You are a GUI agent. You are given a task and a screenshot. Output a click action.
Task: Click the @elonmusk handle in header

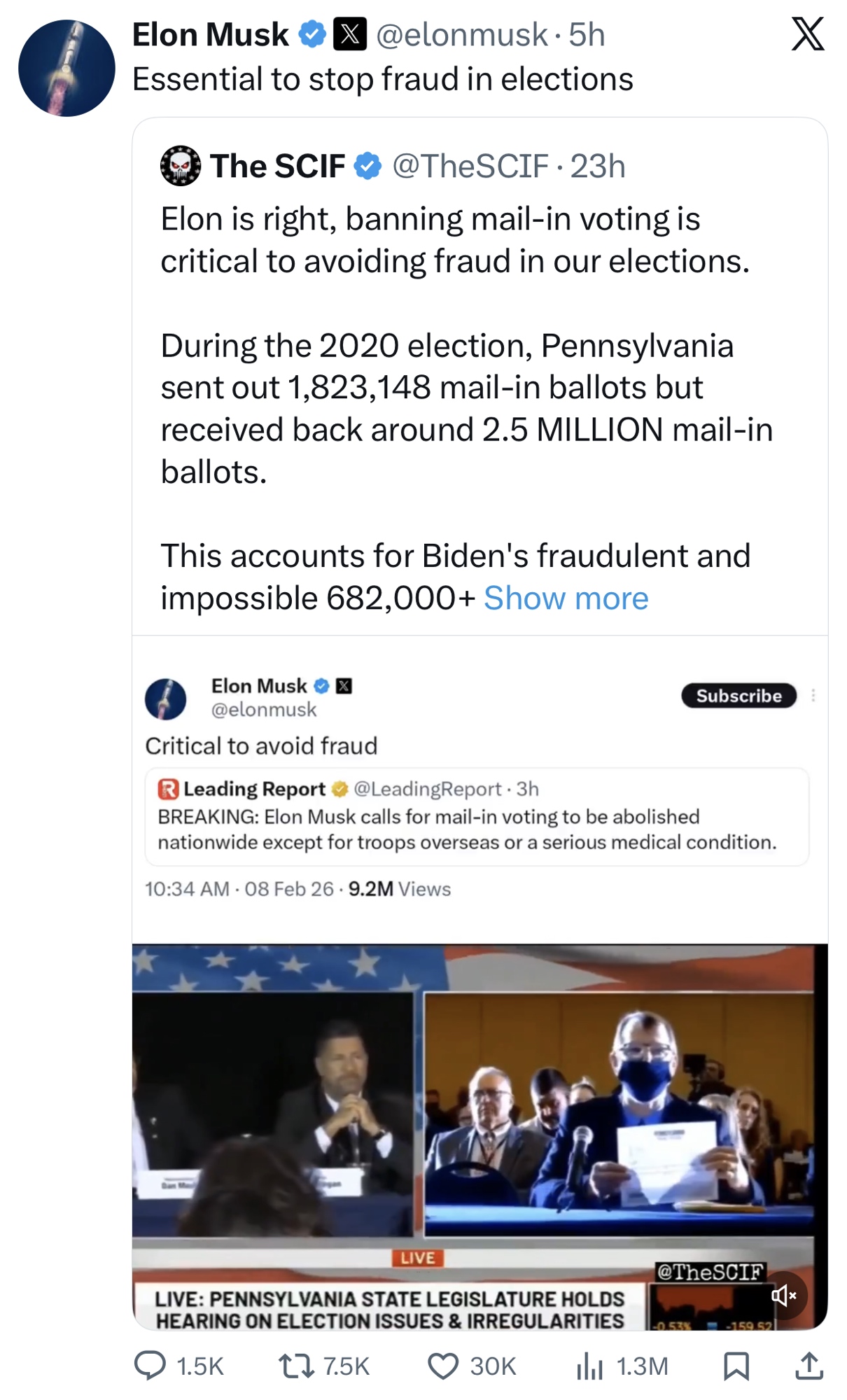(462, 34)
